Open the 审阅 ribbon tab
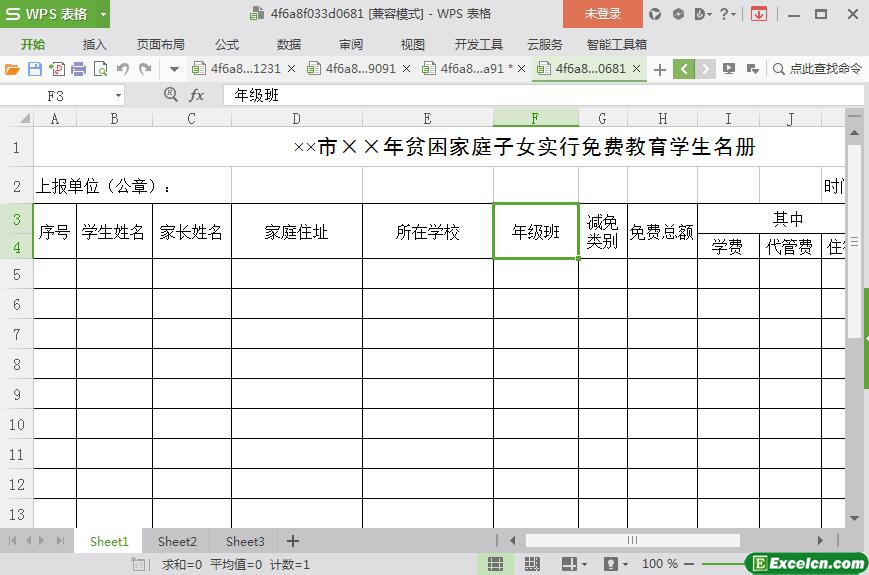 tap(351, 44)
